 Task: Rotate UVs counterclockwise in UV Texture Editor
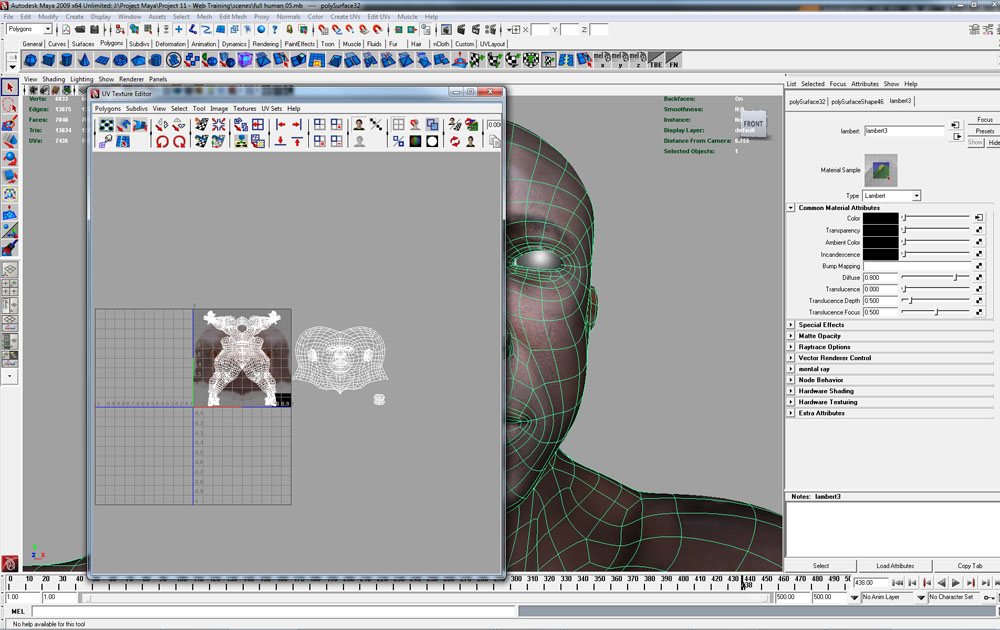[162, 141]
